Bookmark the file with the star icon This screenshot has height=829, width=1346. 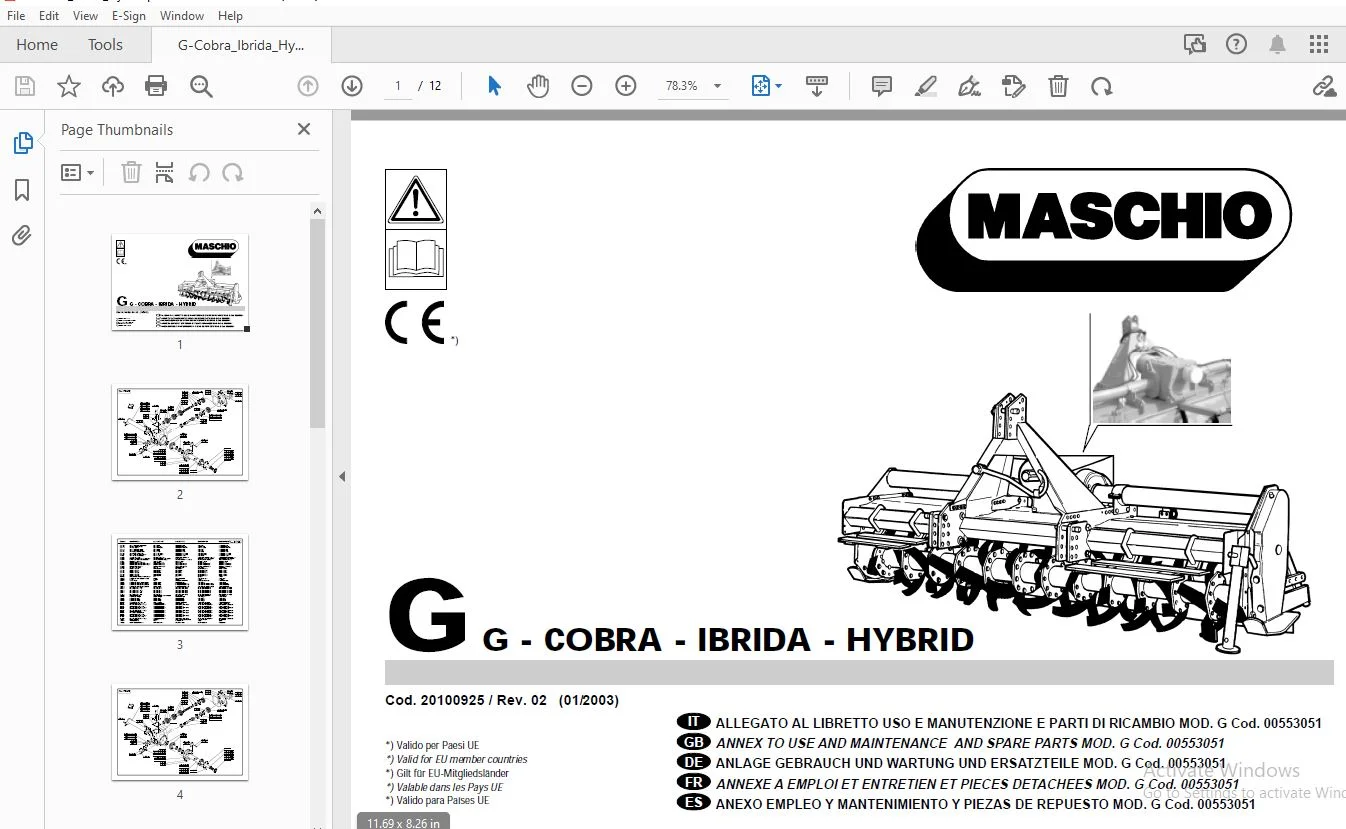coord(69,87)
